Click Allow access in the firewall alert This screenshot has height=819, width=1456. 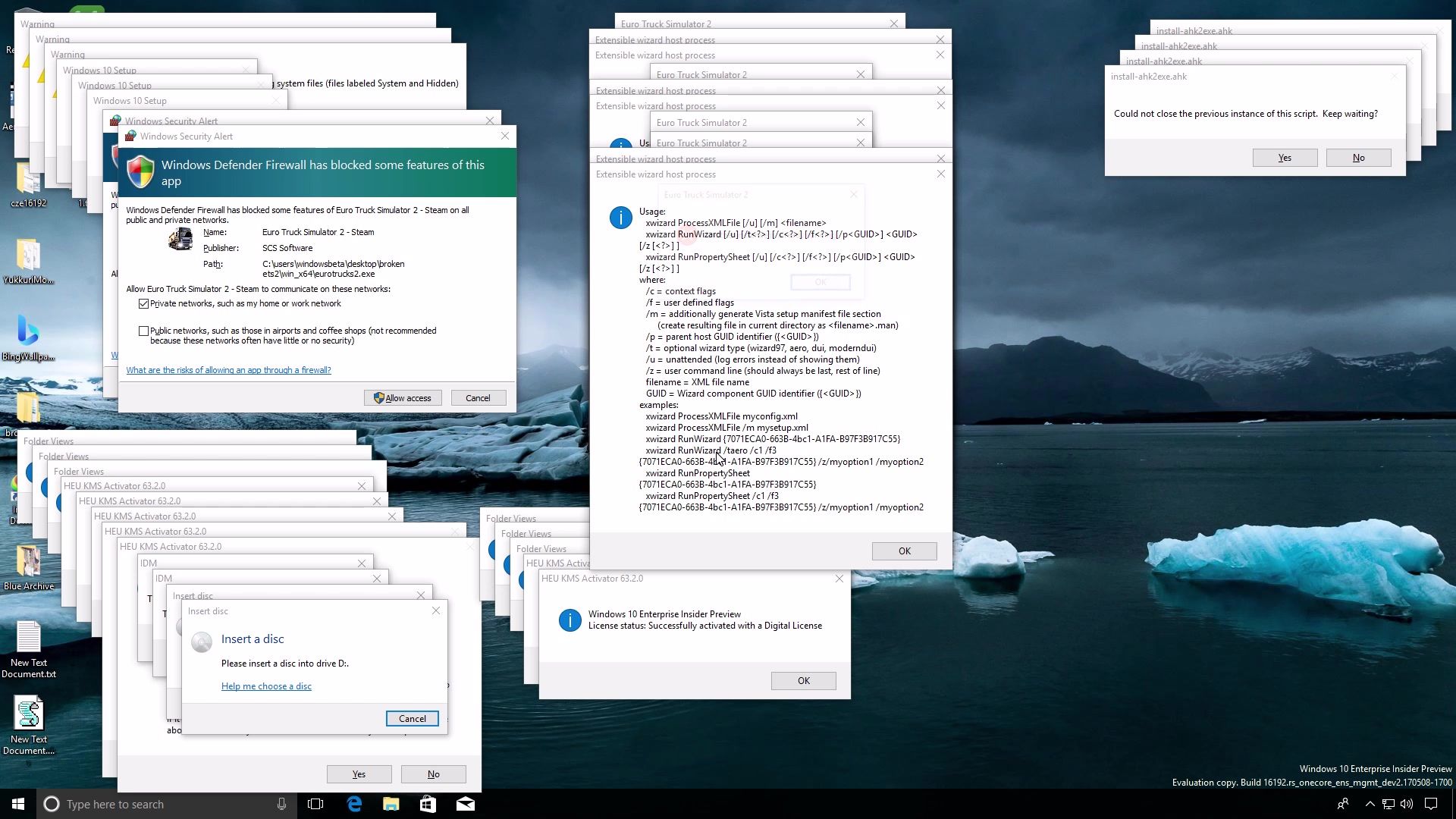[x=403, y=398]
